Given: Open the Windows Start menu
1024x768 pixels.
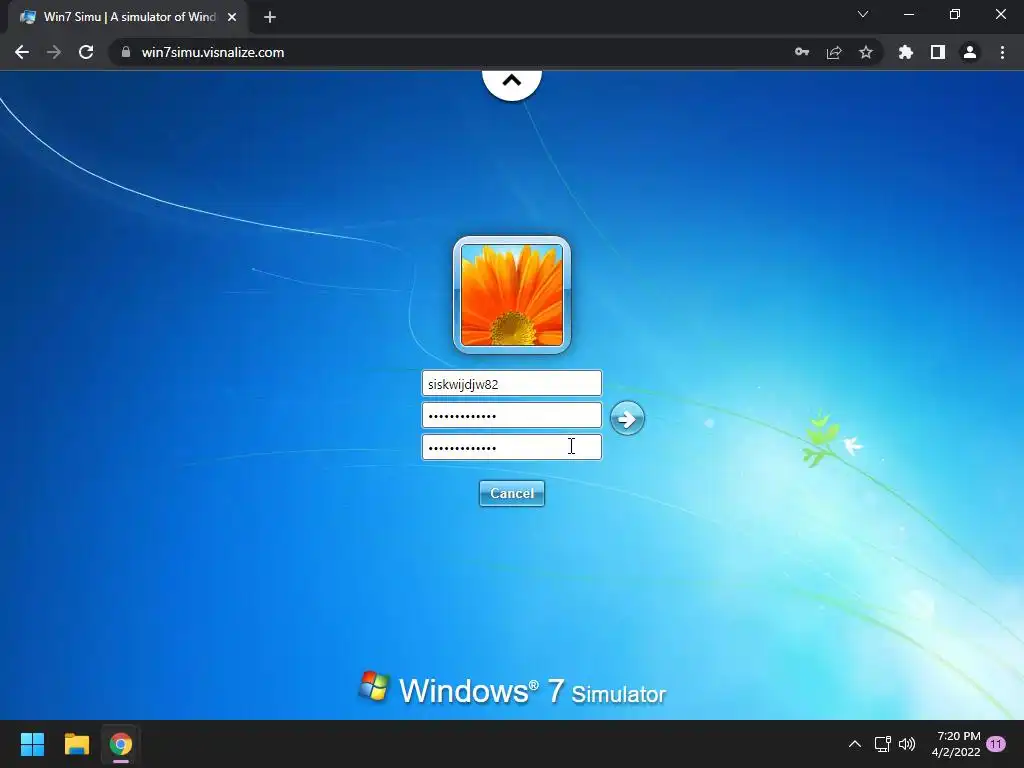Looking at the screenshot, I should click(32, 744).
